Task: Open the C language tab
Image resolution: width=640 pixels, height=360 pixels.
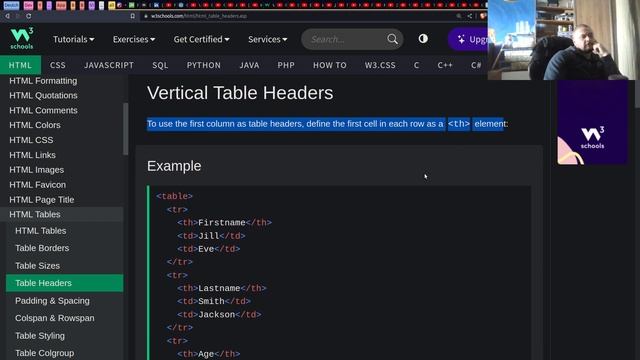Action: (416, 65)
